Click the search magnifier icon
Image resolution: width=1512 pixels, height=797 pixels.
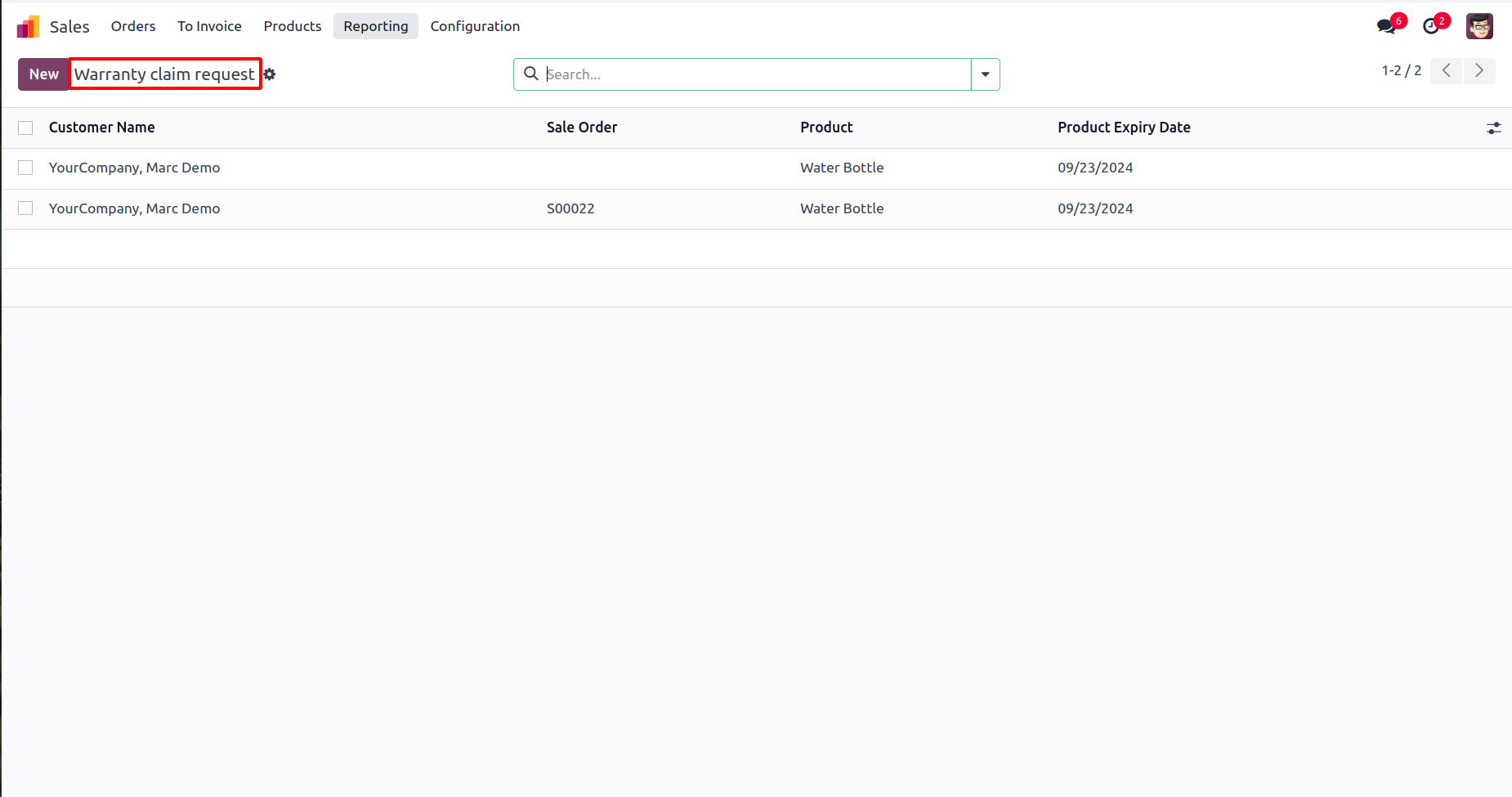point(531,74)
